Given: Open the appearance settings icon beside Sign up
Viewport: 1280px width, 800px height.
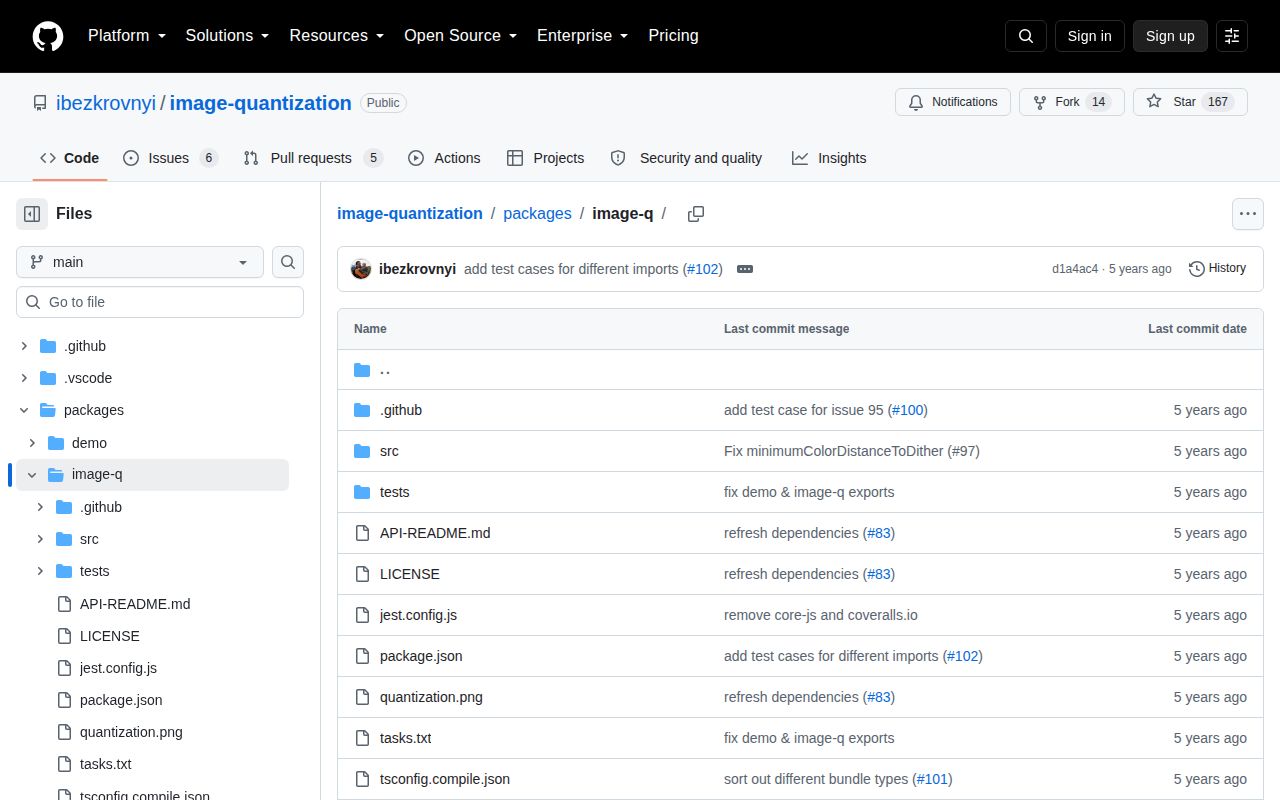Looking at the screenshot, I should point(1232,36).
